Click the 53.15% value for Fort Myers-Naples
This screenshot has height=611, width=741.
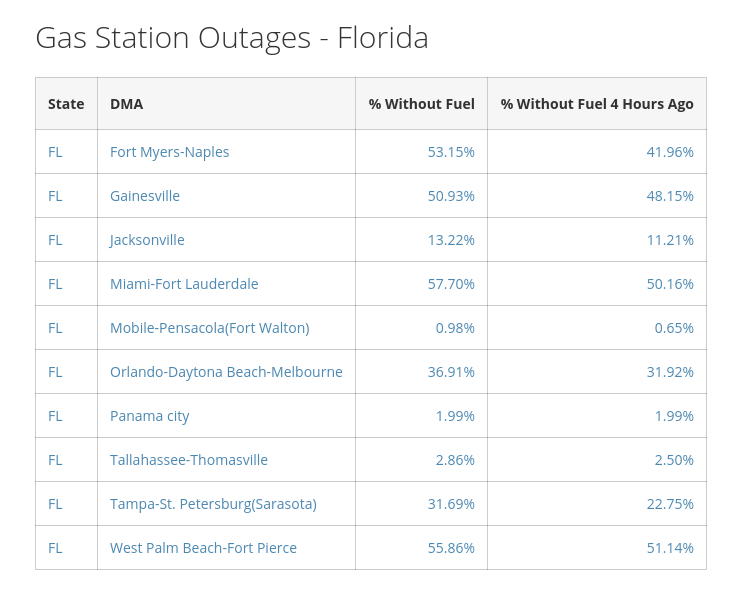click(451, 152)
